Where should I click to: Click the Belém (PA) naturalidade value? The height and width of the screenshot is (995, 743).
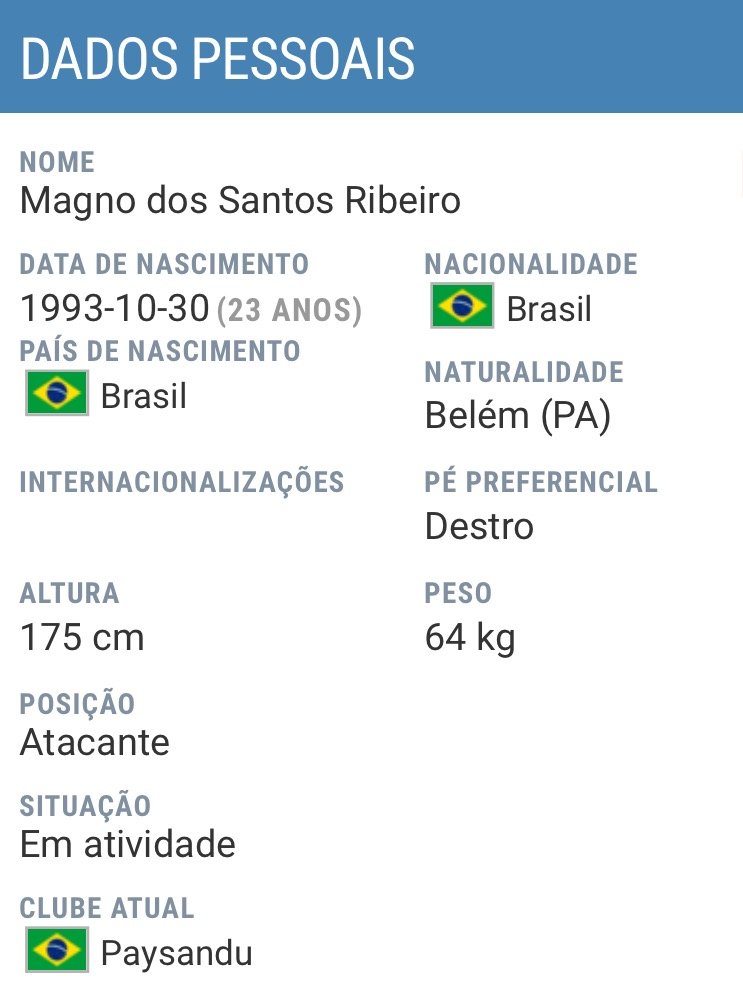518,416
